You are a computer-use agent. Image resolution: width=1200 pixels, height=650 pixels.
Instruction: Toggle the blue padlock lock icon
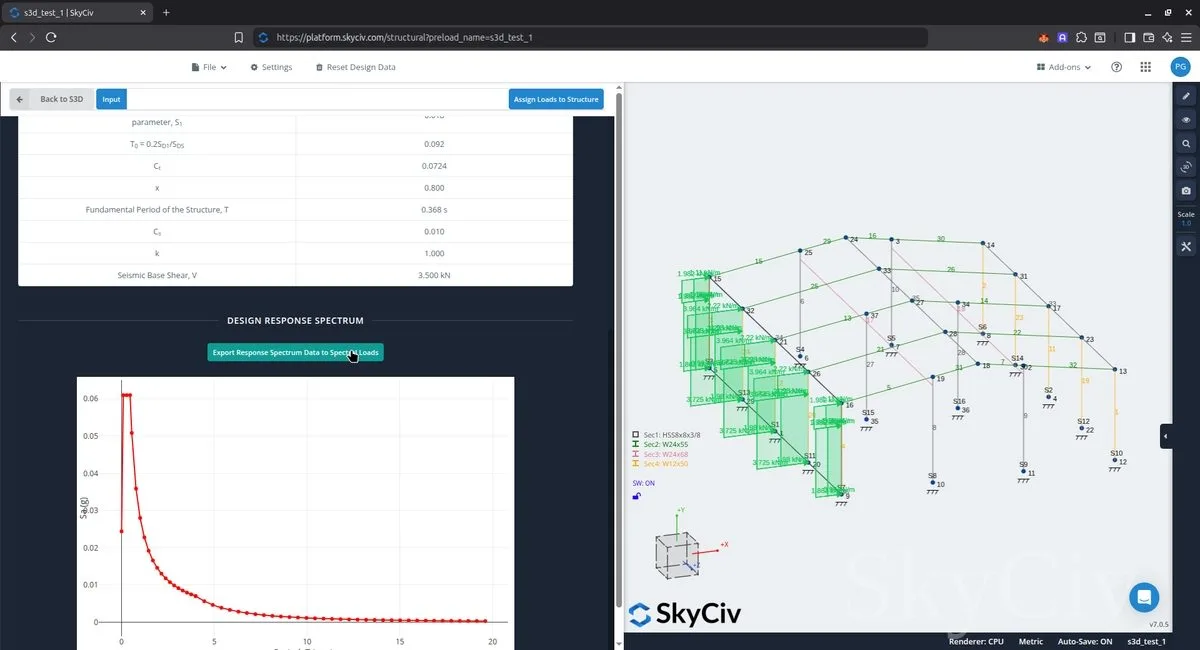(637, 496)
